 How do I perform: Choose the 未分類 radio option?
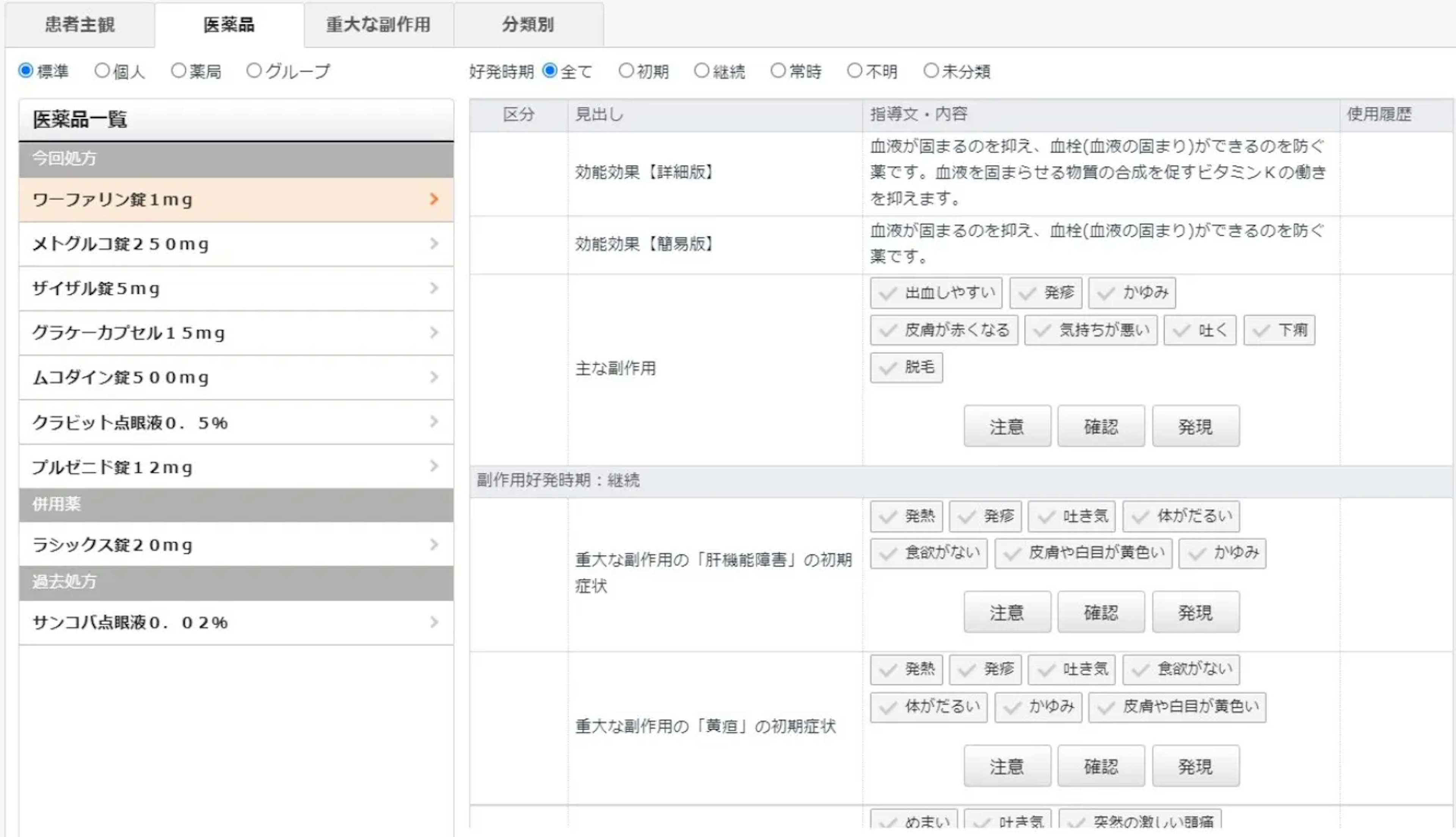930,71
